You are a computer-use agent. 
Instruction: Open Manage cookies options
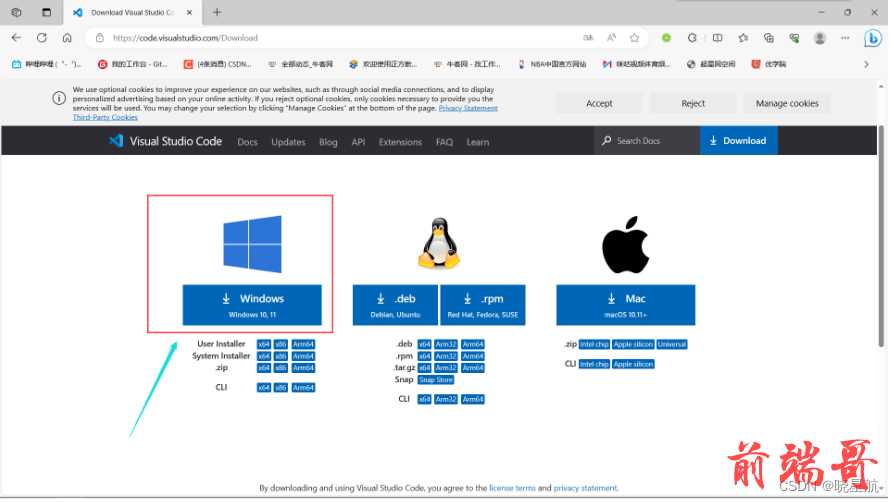tap(787, 103)
